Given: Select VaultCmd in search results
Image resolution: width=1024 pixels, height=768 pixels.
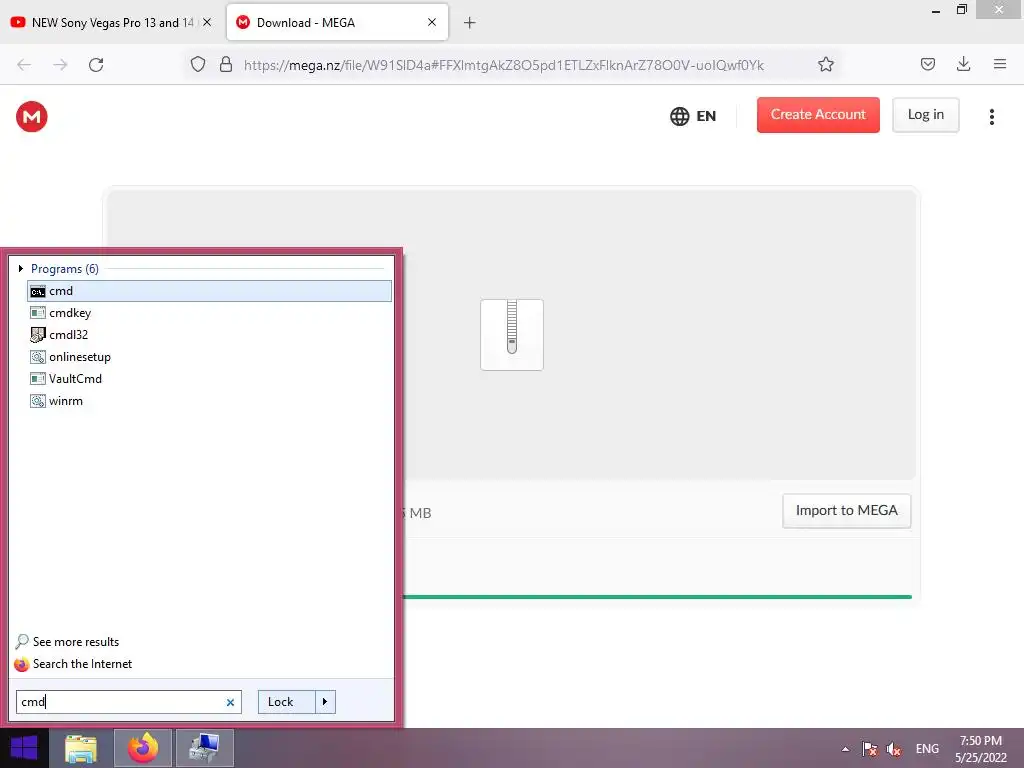Looking at the screenshot, I should pos(209,379).
